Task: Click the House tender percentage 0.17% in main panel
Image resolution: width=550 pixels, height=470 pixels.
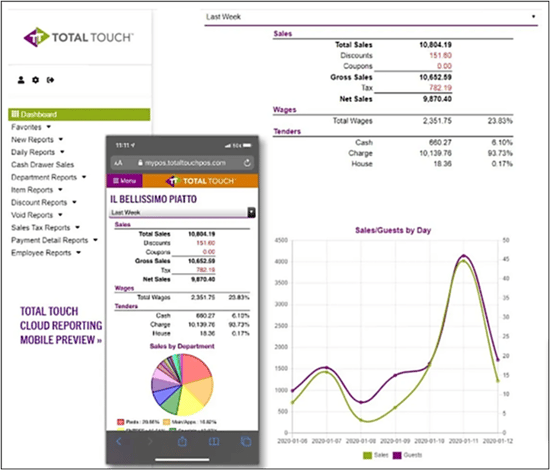Action: click(502, 164)
